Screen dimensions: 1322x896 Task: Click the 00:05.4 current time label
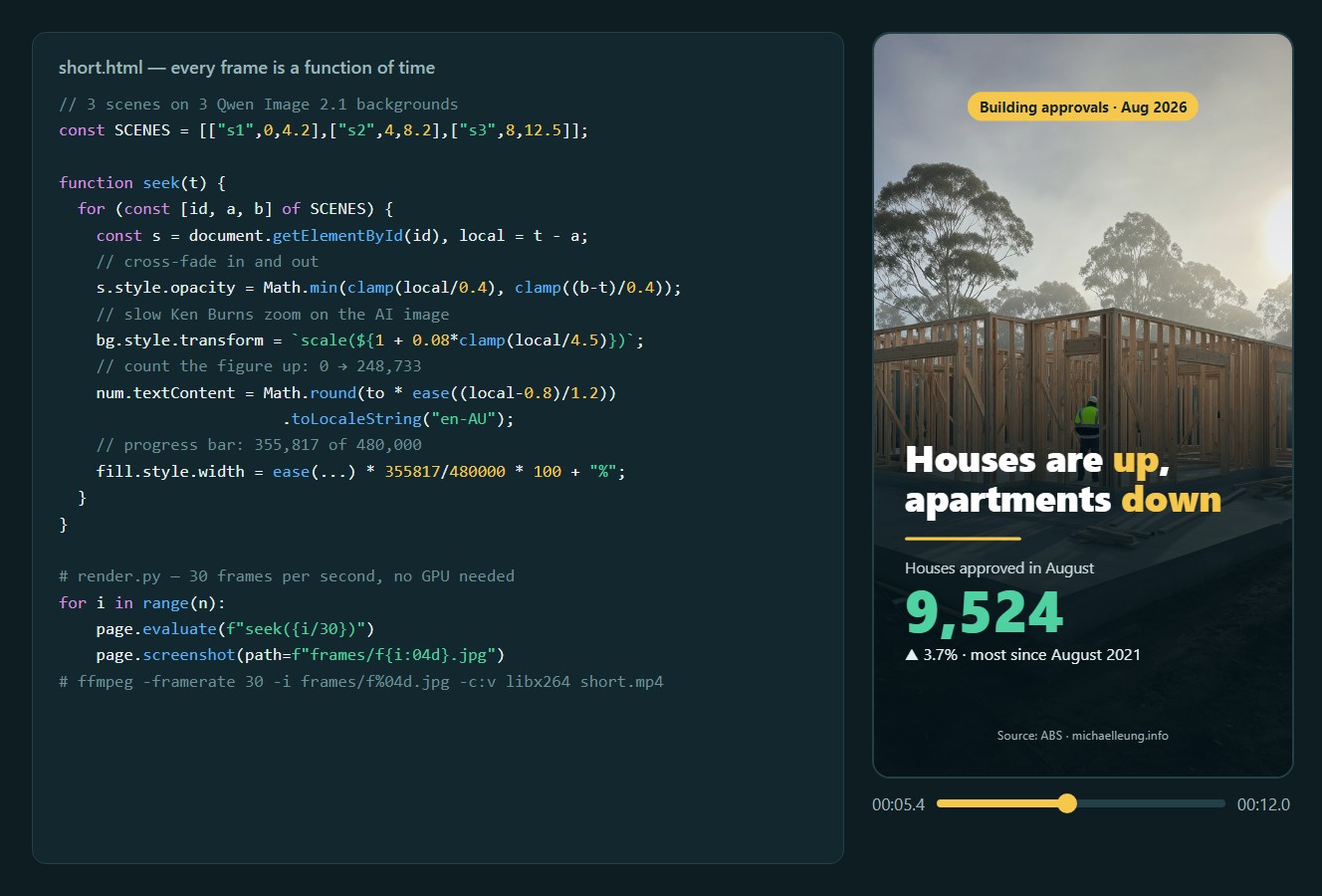(x=898, y=804)
